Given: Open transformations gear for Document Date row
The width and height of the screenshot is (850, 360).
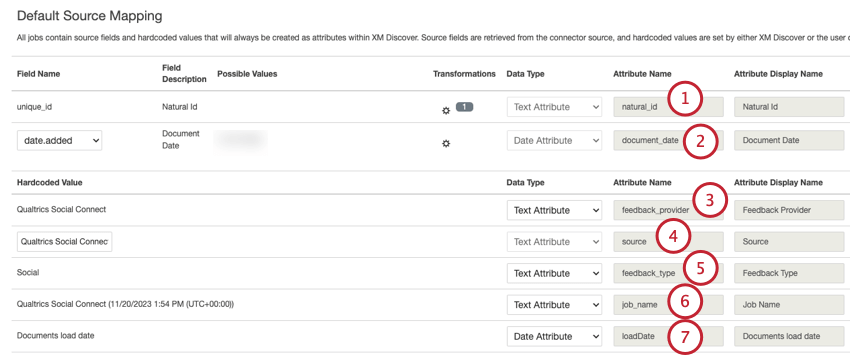Looking at the screenshot, I should pos(446,144).
